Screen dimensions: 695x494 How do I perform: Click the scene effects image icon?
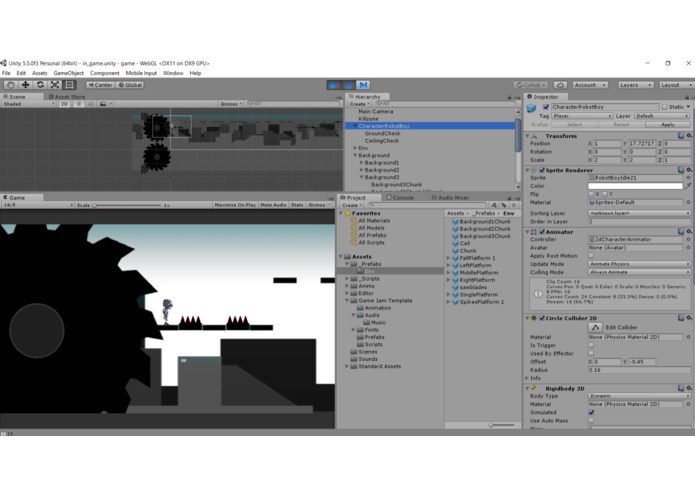(103, 104)
